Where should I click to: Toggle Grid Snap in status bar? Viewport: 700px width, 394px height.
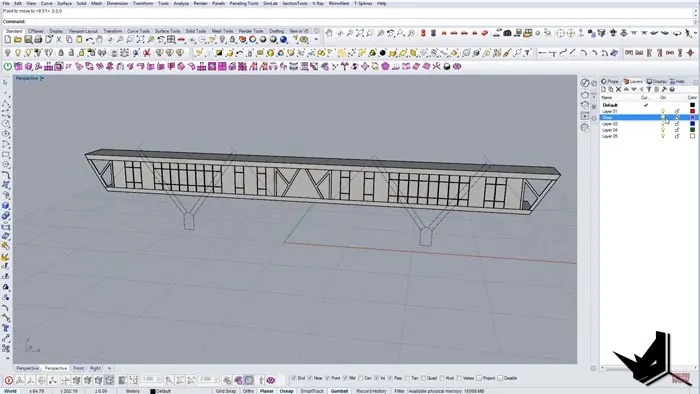[226, 391]
